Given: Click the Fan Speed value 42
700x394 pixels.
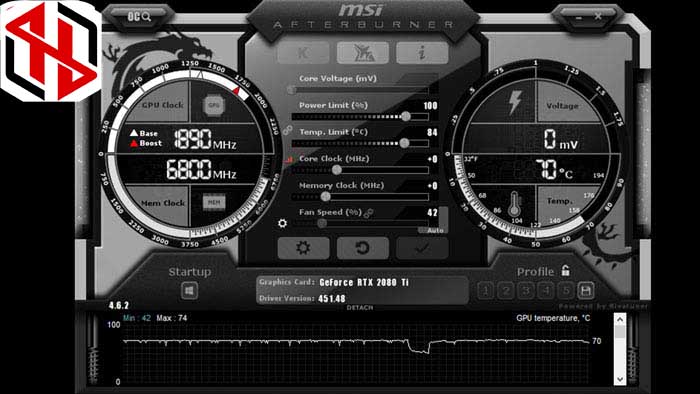Looking at the screenshot, I should [432, 213].
